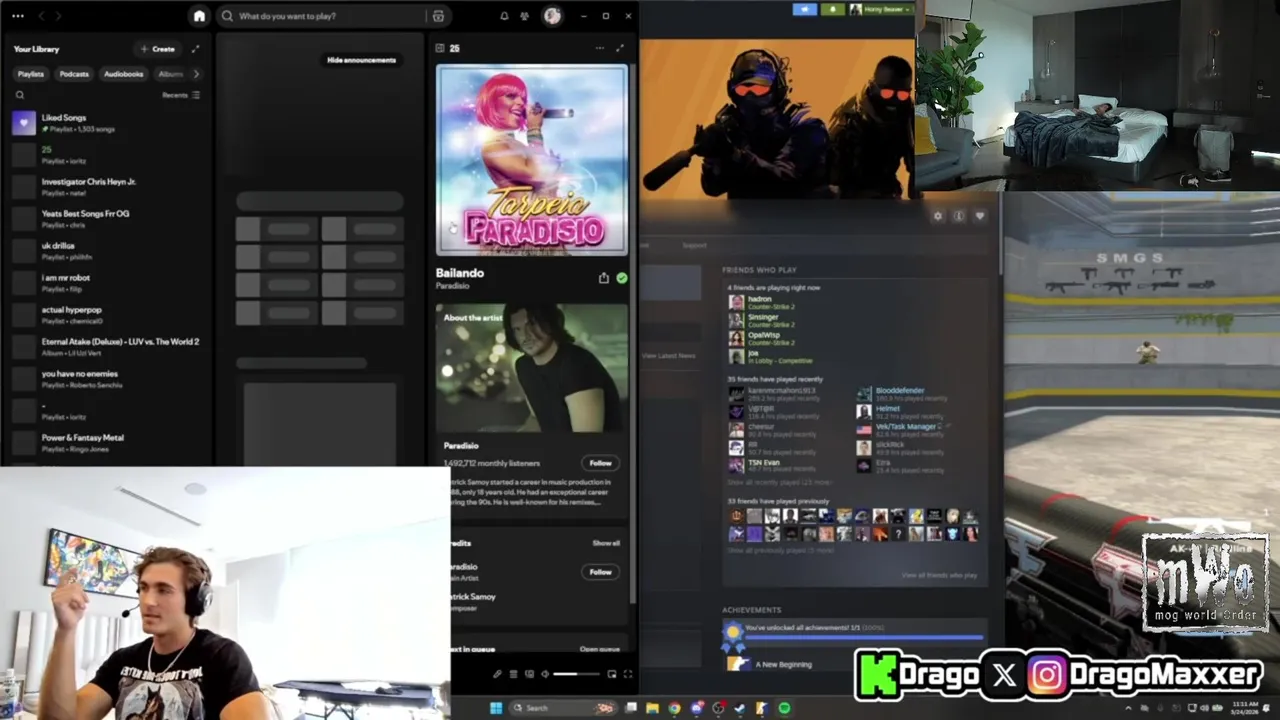
Task: Follow Paradisio in Credits section
Action: 600,572
